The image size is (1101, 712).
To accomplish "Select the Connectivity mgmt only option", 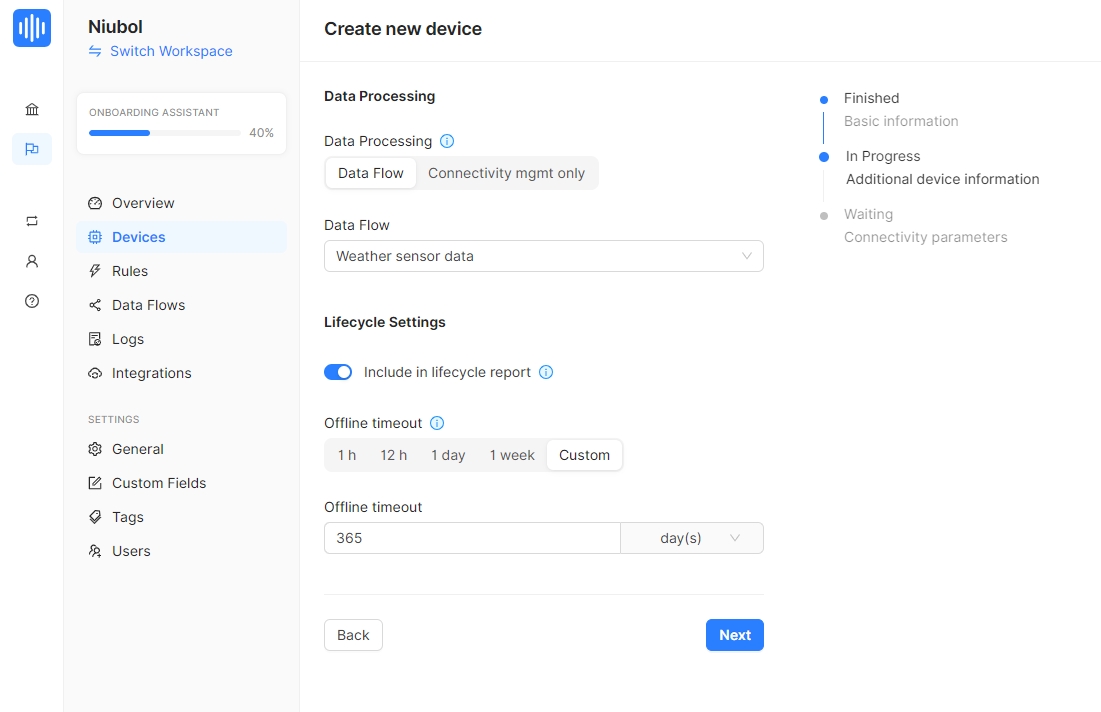I will point(506,172).
